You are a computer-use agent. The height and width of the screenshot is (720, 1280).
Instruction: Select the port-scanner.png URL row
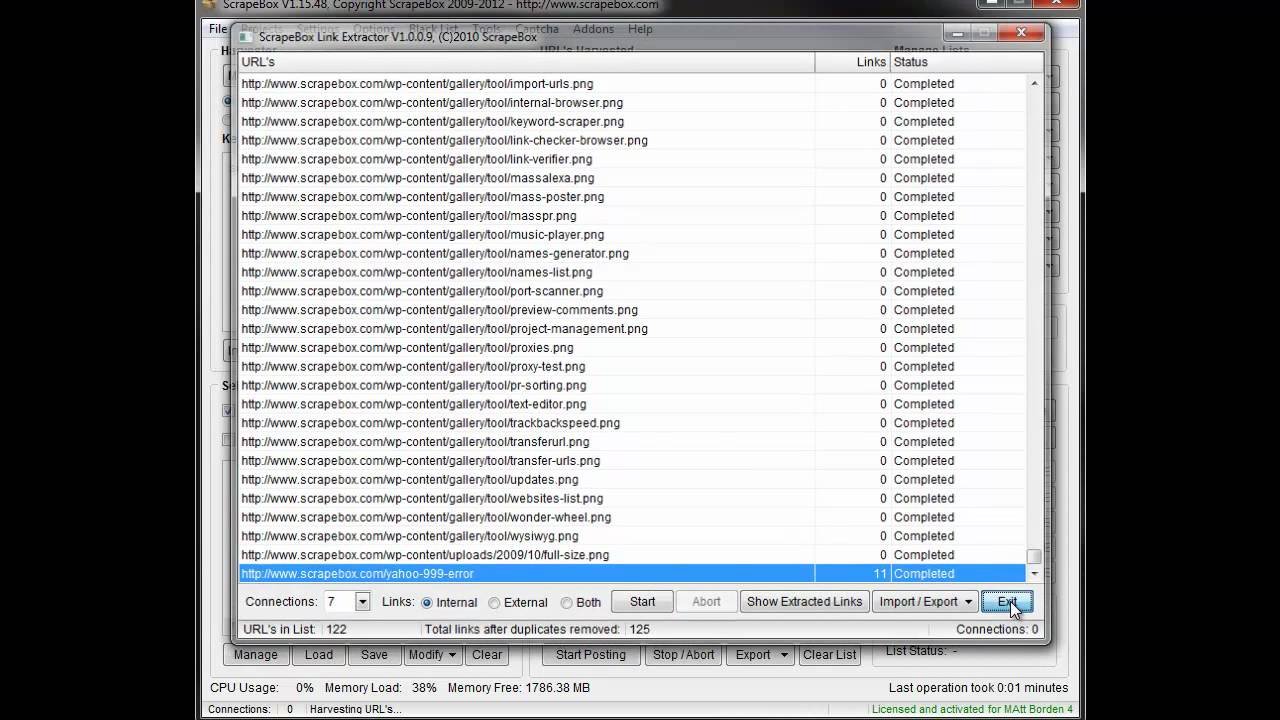632,291
